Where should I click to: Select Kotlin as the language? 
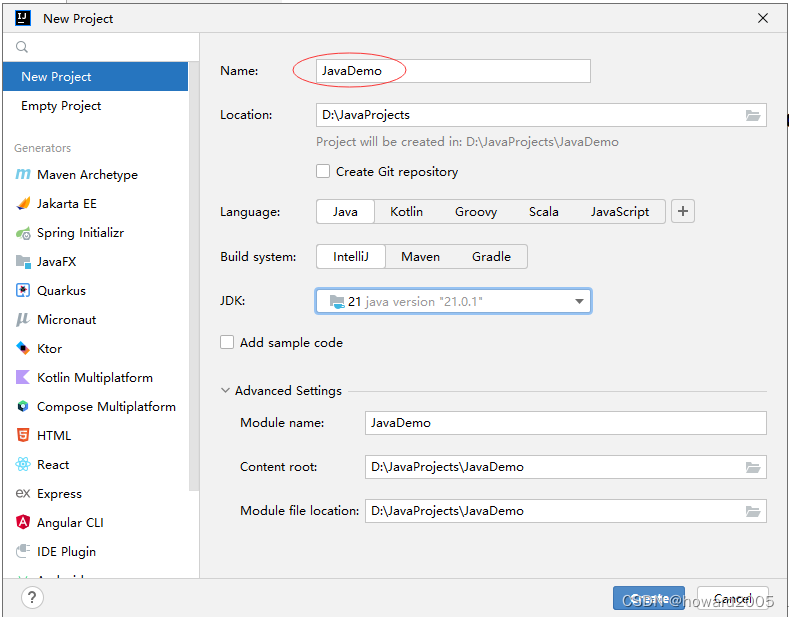(x=407, y=211)
